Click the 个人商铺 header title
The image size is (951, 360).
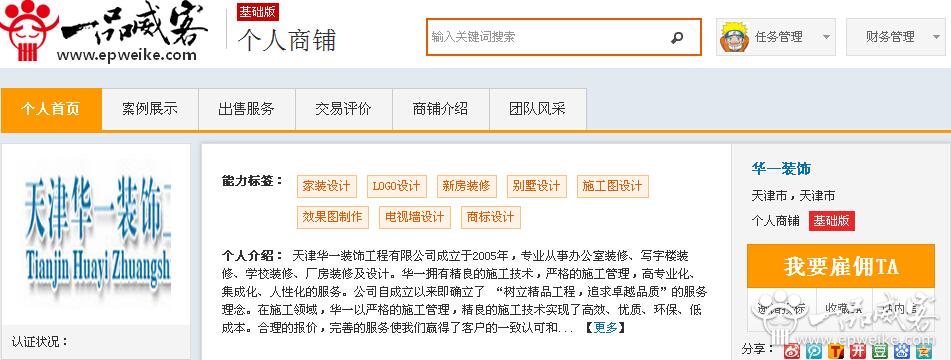[286, 40]
